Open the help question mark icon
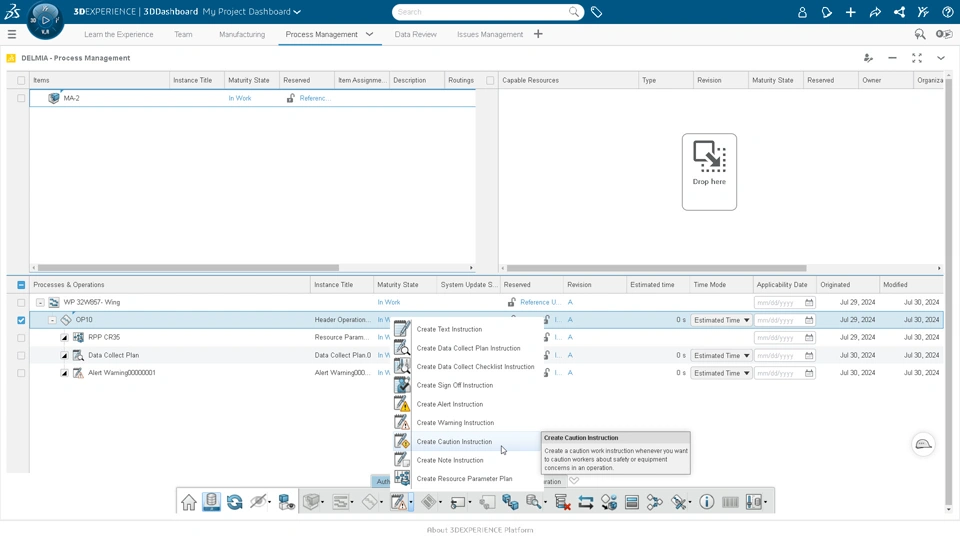 pos(948,12)
